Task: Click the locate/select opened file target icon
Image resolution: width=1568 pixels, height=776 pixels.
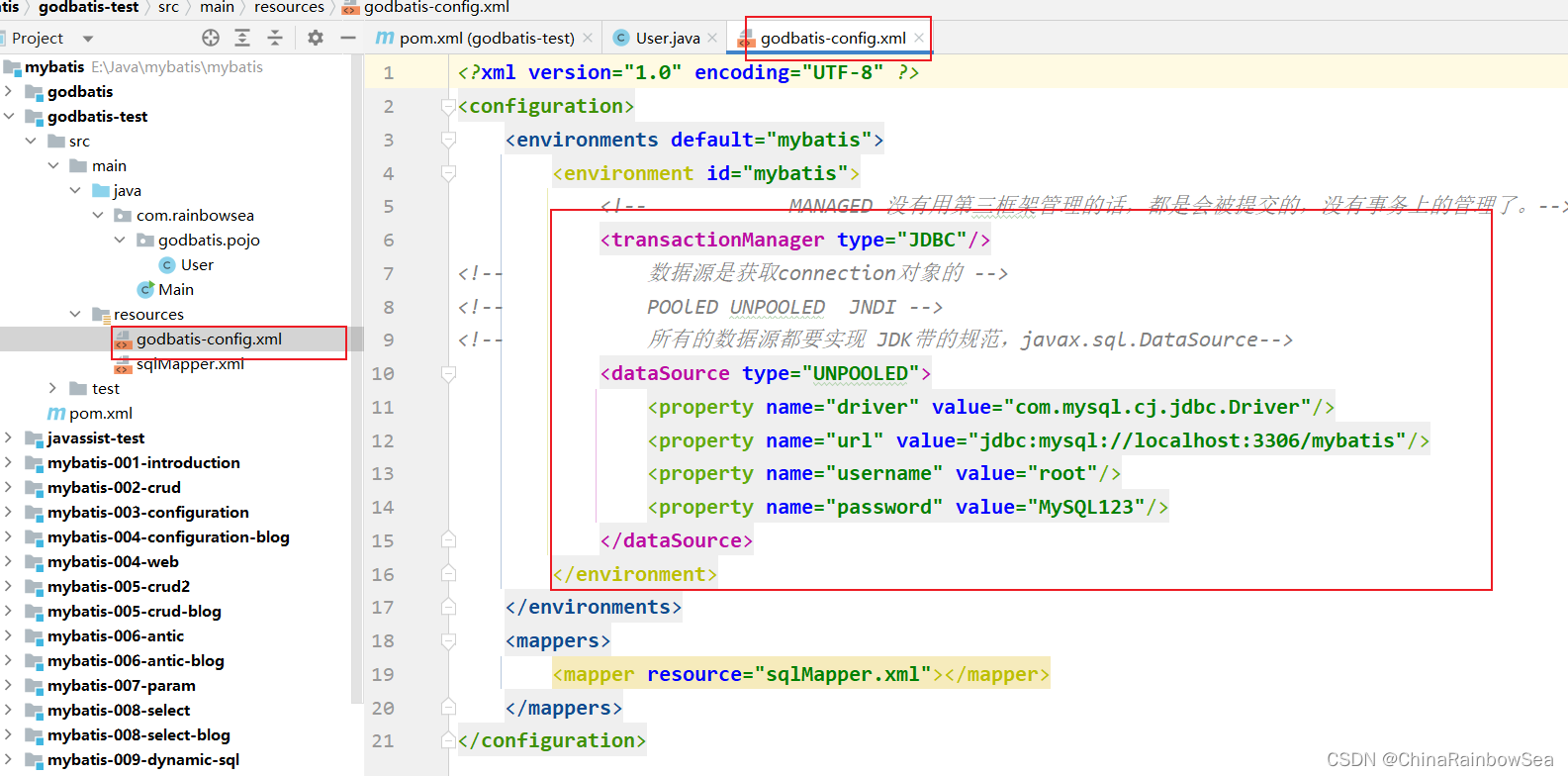Action: [211, 38]
